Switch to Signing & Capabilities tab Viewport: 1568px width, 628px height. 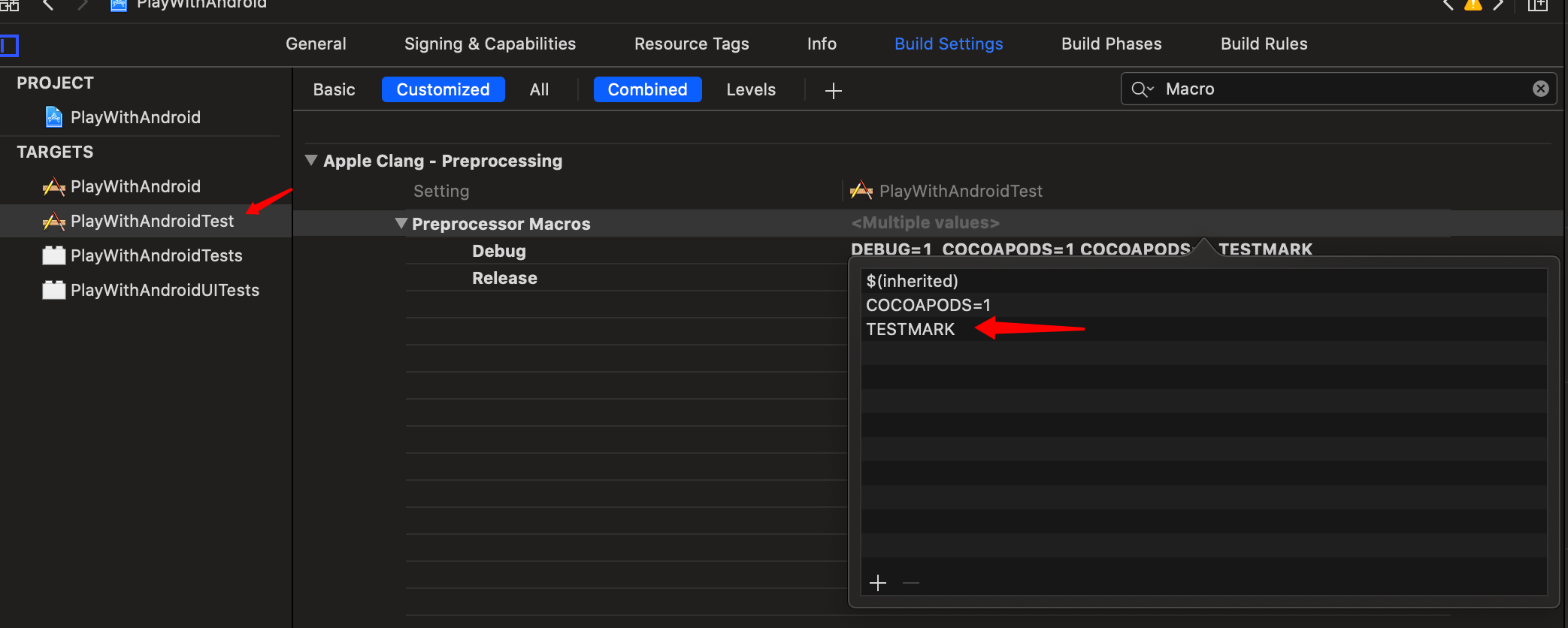tap(490, 44)
